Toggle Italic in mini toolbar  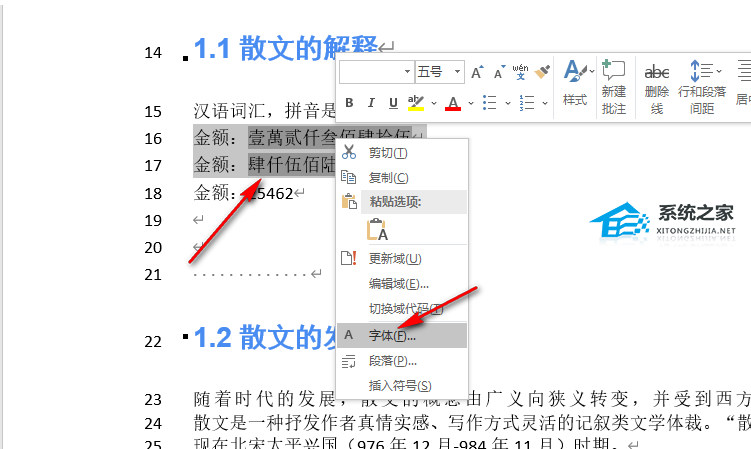(371, 103)
